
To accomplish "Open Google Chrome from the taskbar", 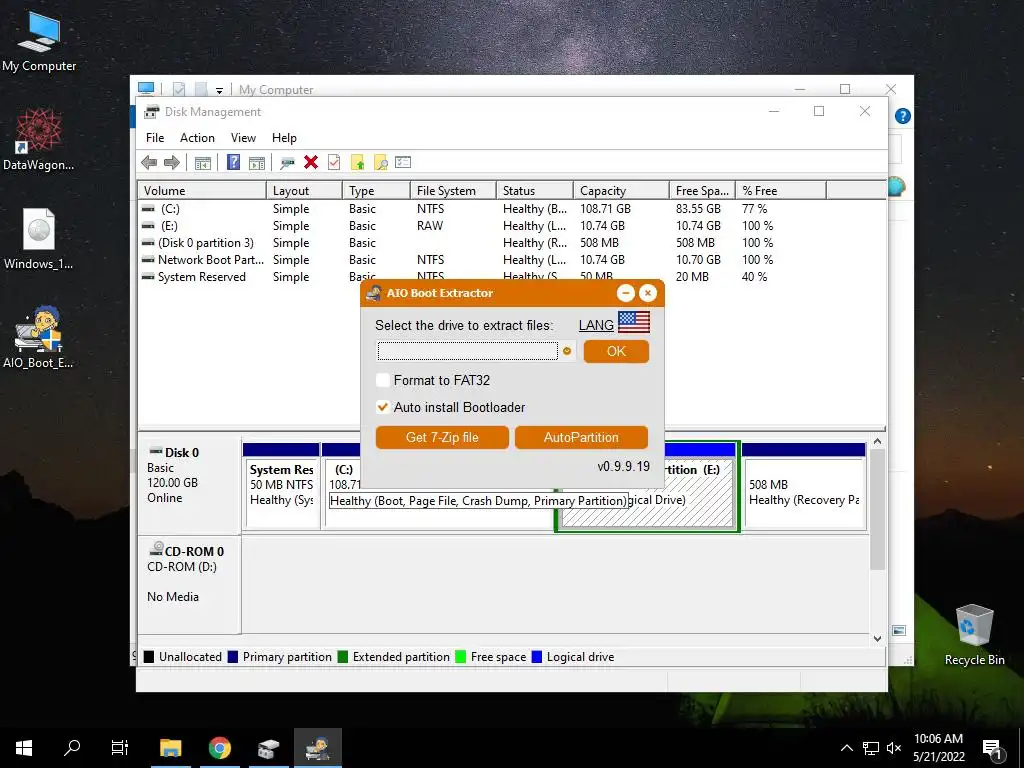I will click(x=220, y=748).
